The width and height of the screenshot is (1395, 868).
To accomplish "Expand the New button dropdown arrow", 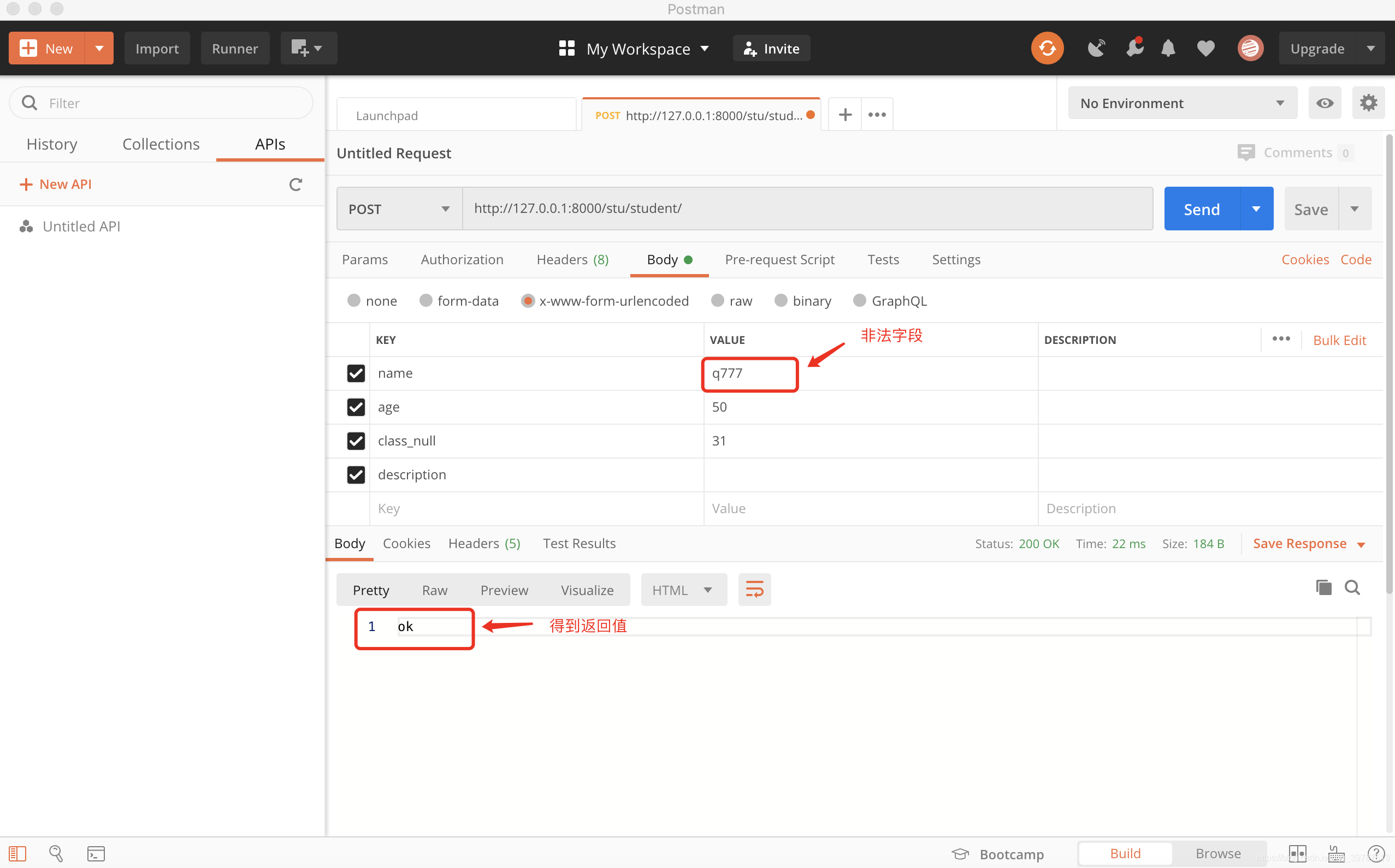I will tap(99, 48).
